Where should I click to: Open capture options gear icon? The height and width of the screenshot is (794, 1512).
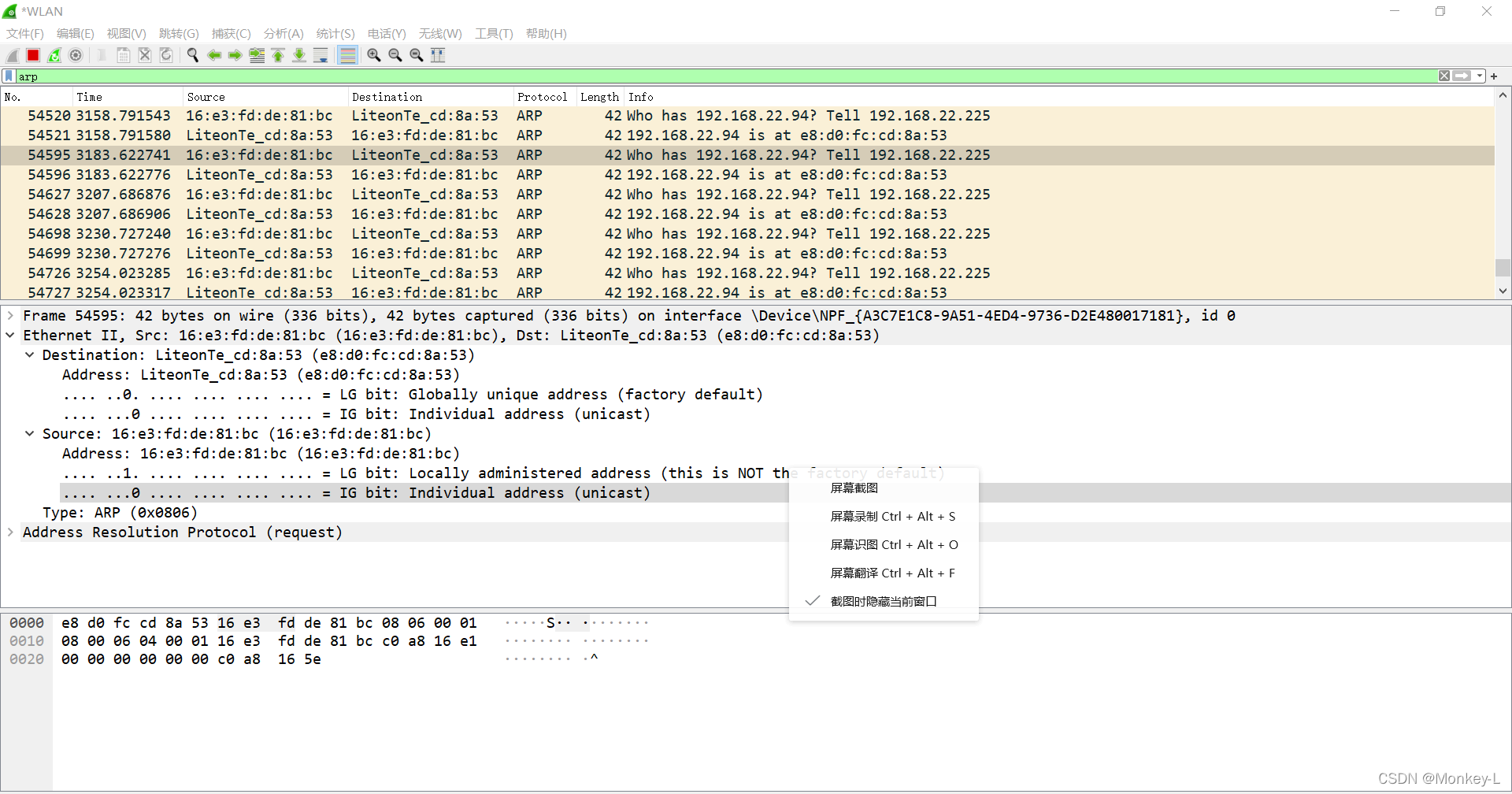coord(76,55)
